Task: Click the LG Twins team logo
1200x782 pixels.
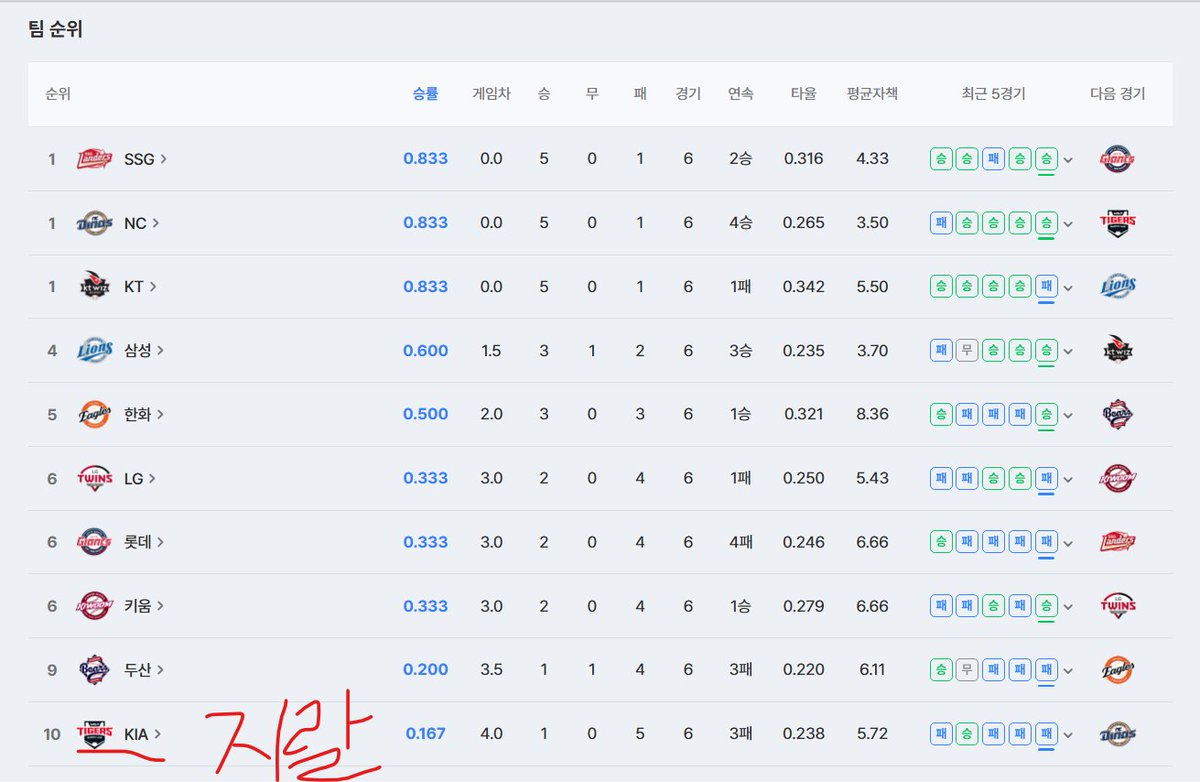Action: [x=95, y=478]
